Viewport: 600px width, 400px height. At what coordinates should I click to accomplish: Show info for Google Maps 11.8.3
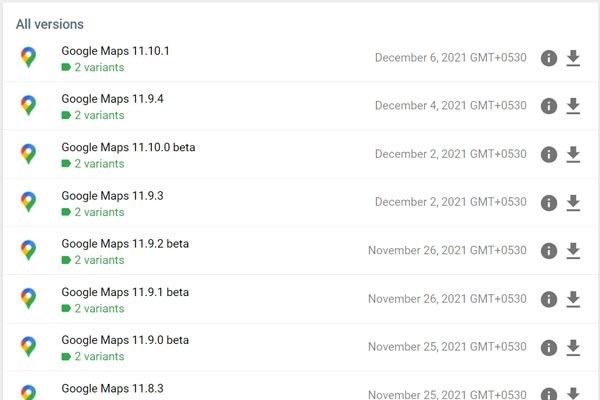549,394
